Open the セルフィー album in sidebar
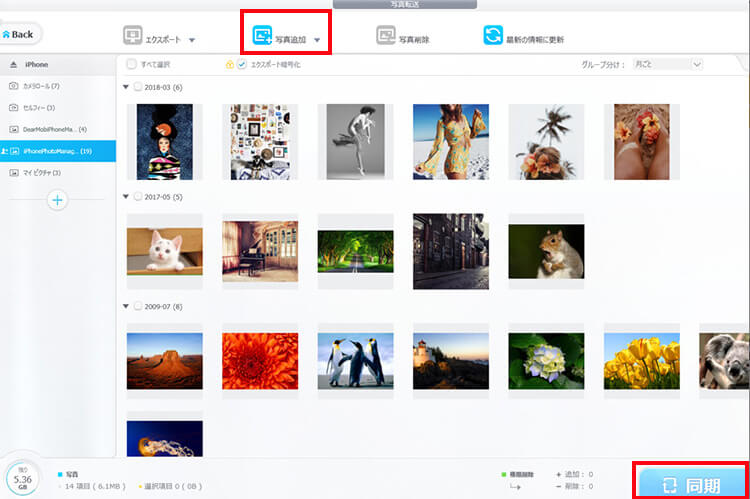This screenshot has height=499, width=750. [38, 107]
